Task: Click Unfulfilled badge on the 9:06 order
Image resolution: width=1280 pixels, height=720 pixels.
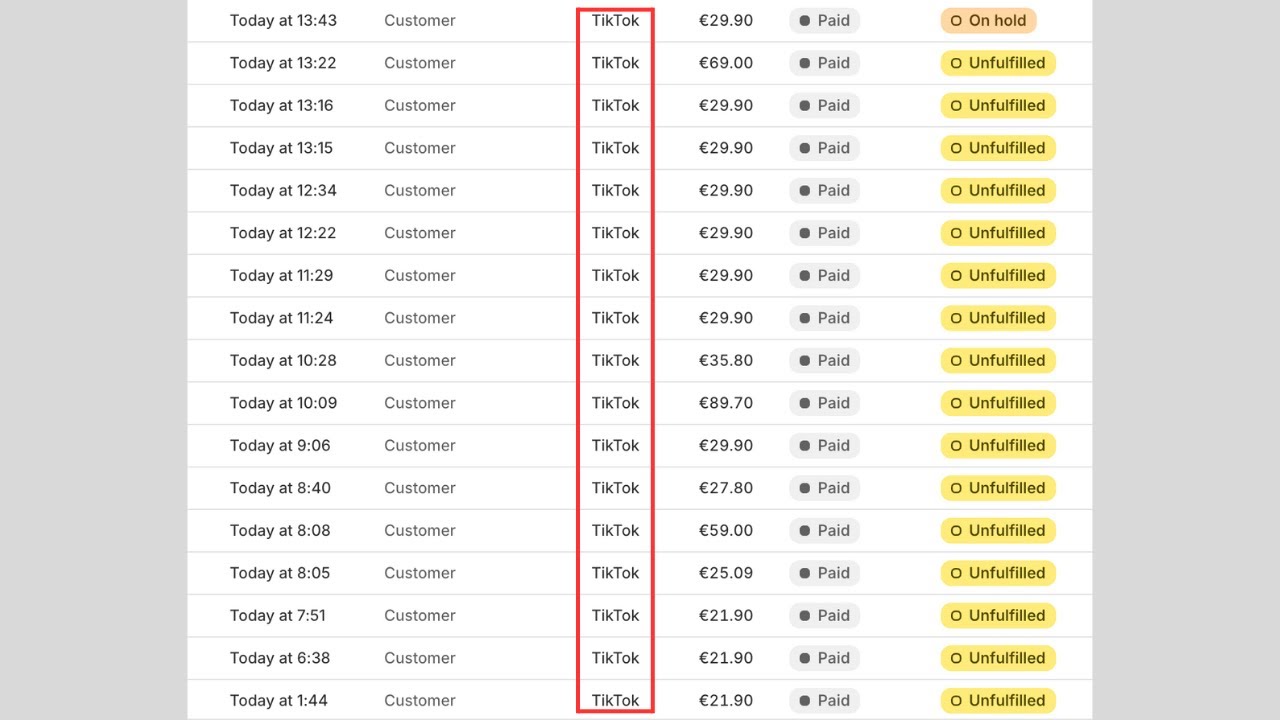Action: (998, 445)
